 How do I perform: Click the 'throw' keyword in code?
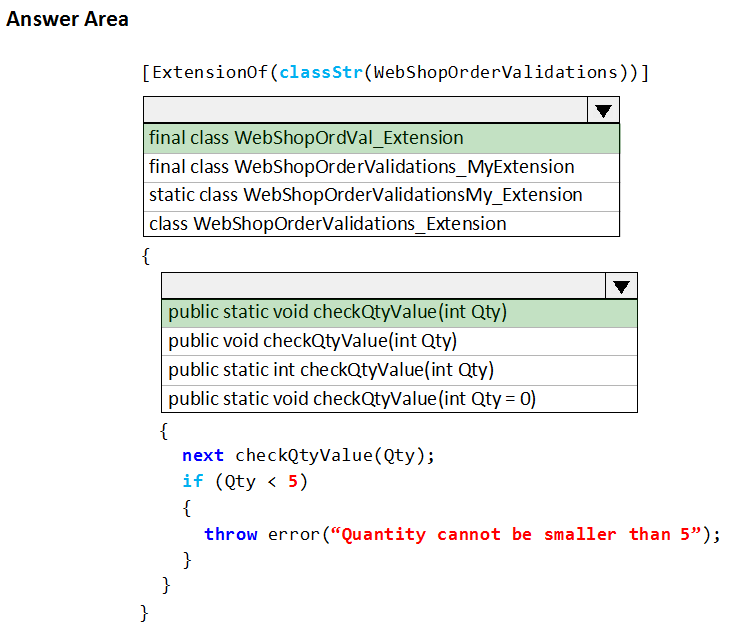pos(231,534)
